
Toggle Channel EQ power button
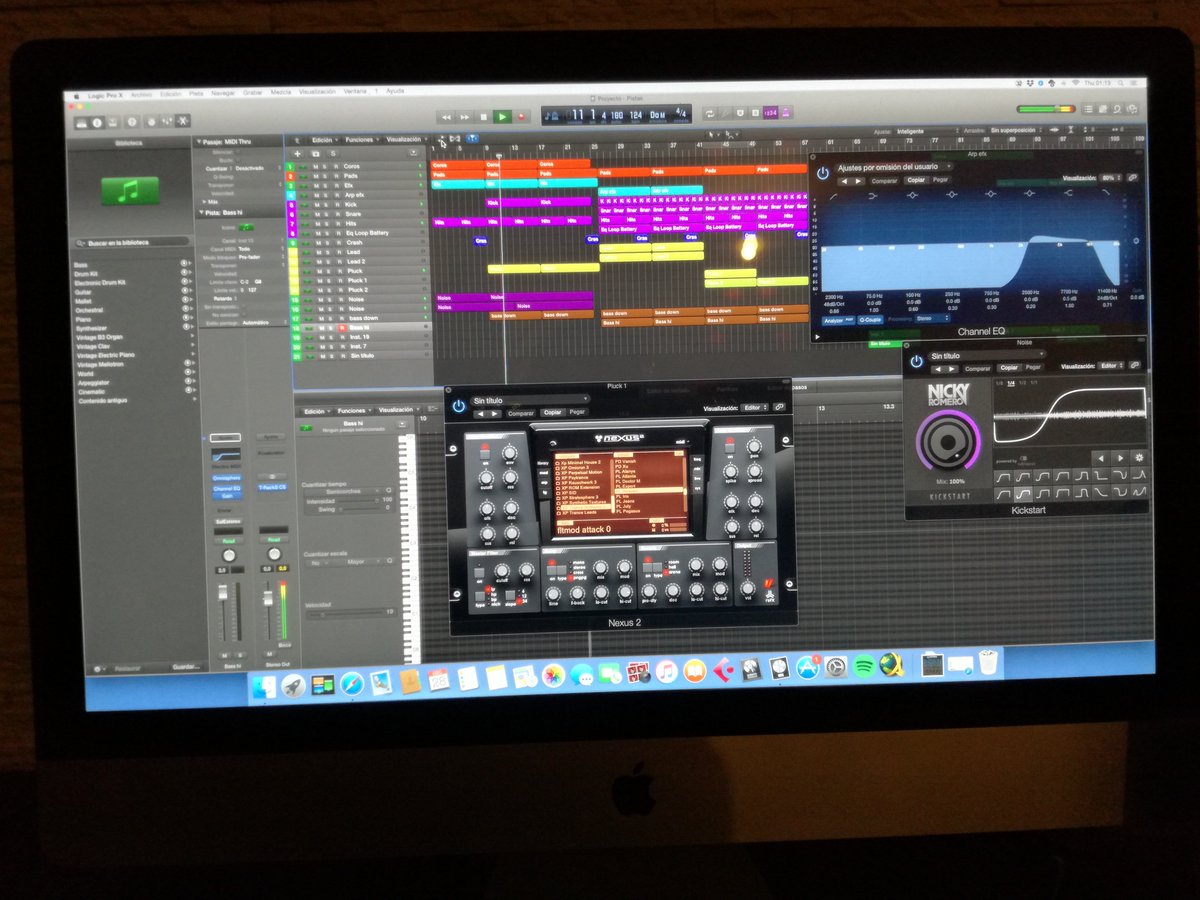[822, 172]
